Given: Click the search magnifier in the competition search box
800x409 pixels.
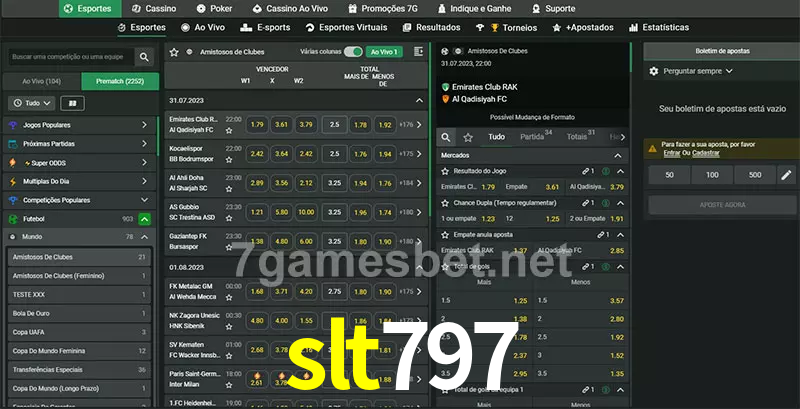Looking at the screenshot, I should 145,58.
